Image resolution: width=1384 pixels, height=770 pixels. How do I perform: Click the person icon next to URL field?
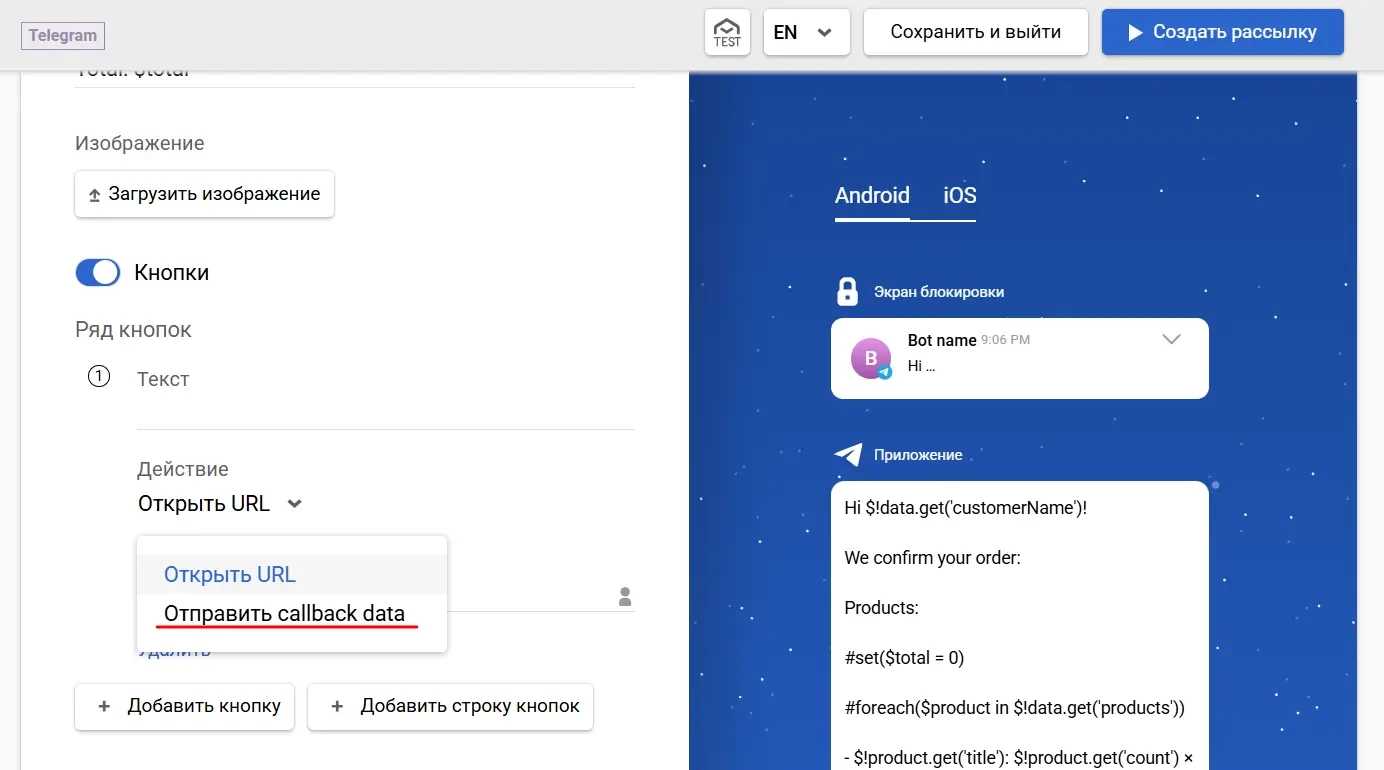(x=624, y=596)
